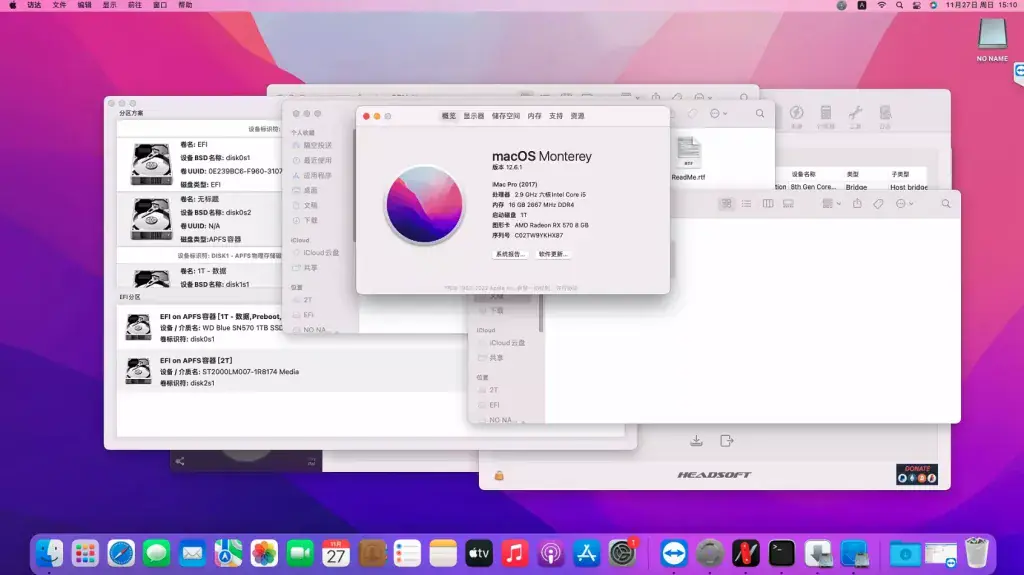Switch to the 储存空间 tab
The height and width of the screenshot is (575, 1024).
click(505, 116)
